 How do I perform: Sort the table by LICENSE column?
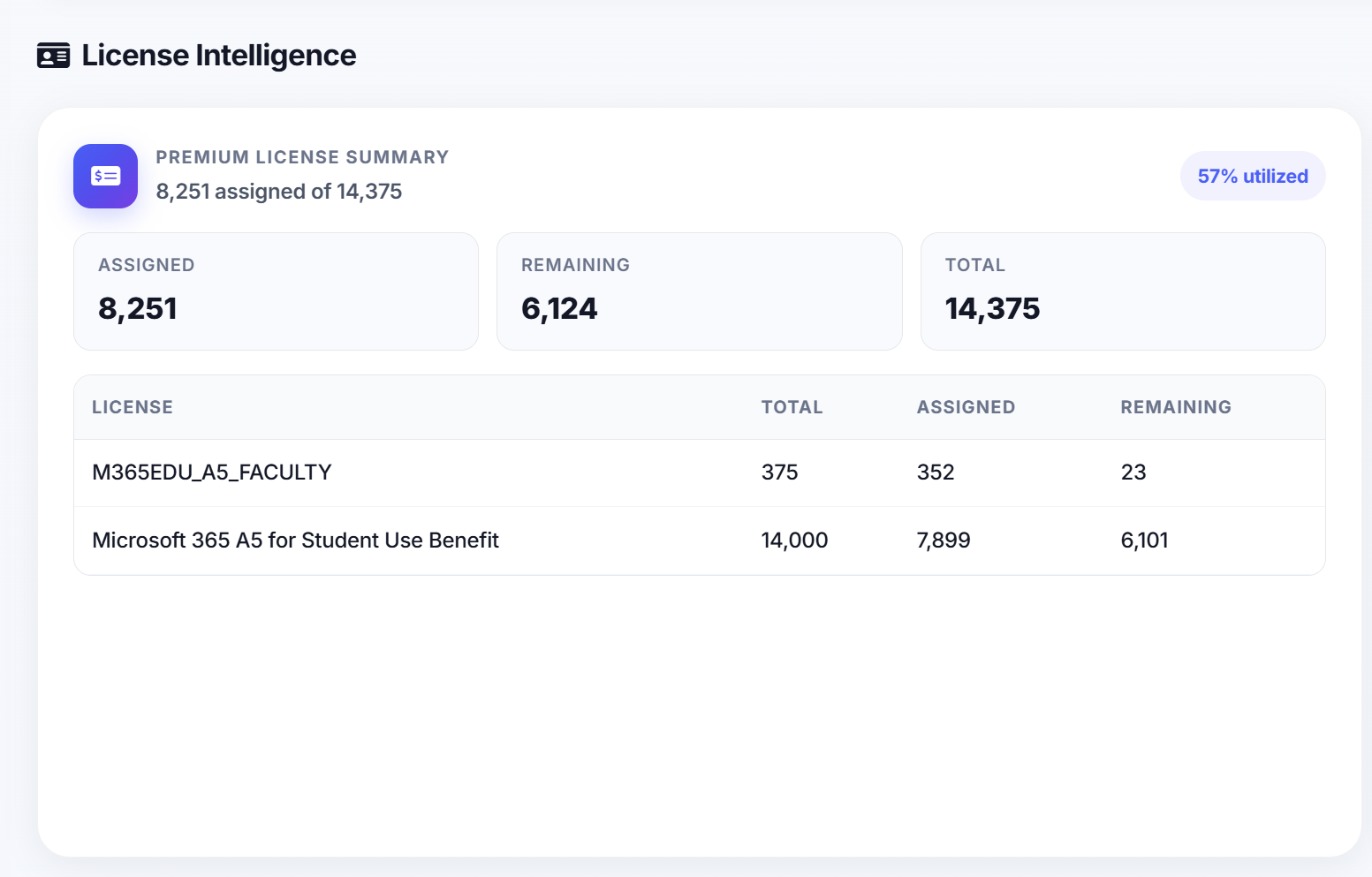pyautogui.click(x=132, y=407)
